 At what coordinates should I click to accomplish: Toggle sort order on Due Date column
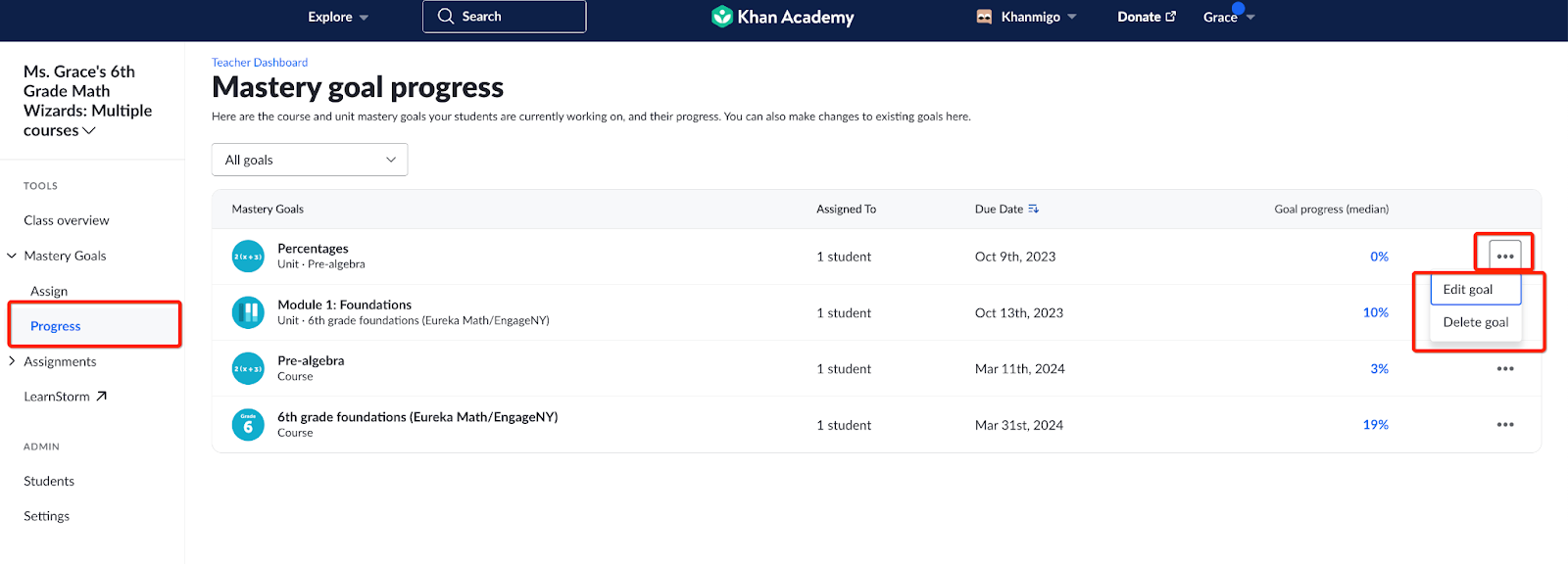click(x=1033, y=210)
